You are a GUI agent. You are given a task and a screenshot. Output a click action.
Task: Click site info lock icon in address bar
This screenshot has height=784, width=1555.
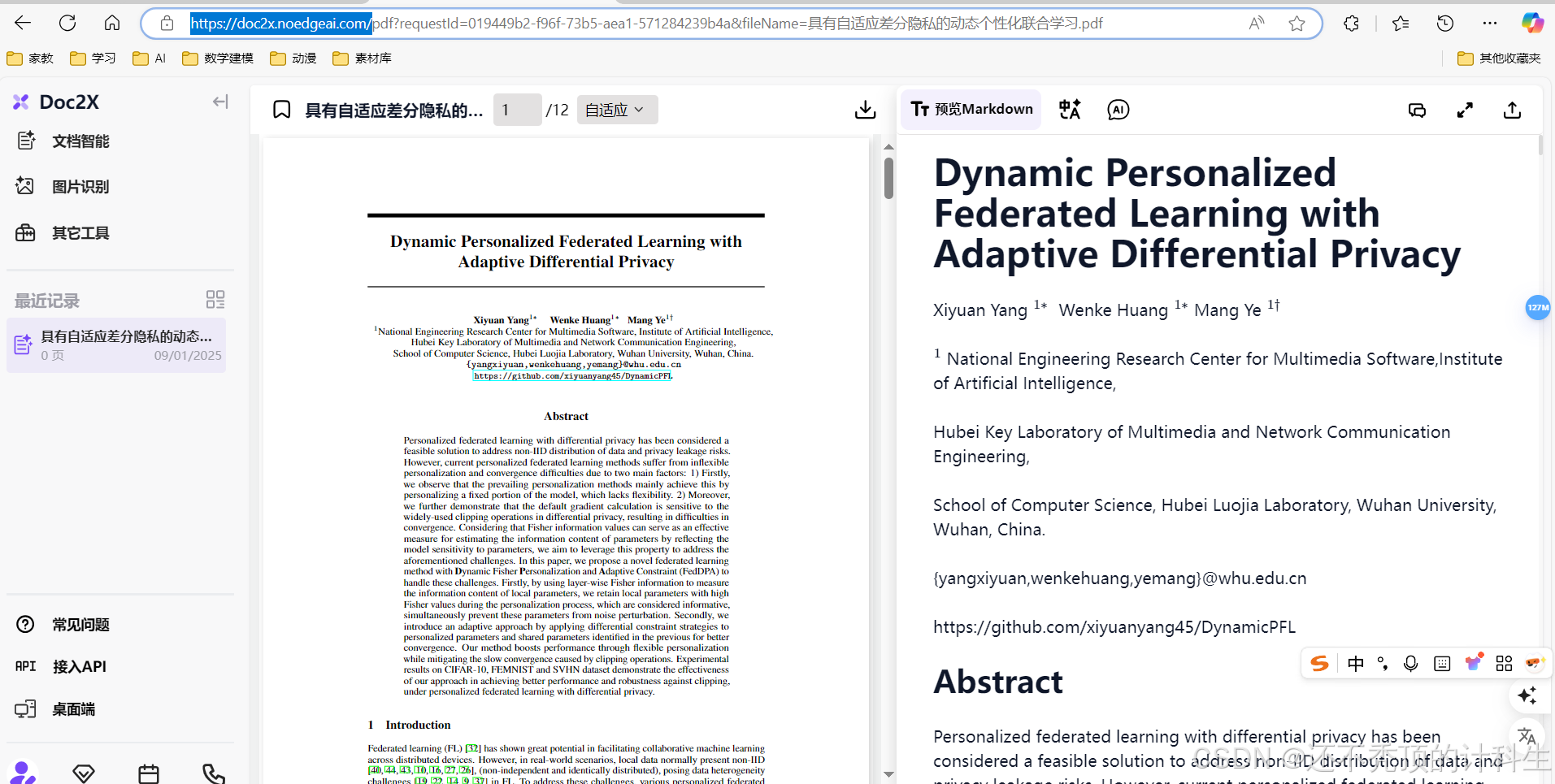coord(167,24)
